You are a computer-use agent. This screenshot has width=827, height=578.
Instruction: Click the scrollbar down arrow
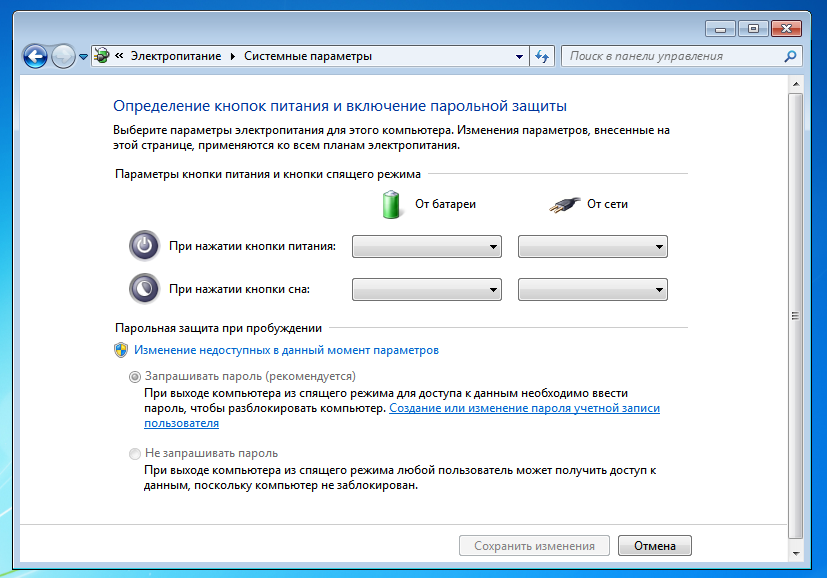click(796, 553)
